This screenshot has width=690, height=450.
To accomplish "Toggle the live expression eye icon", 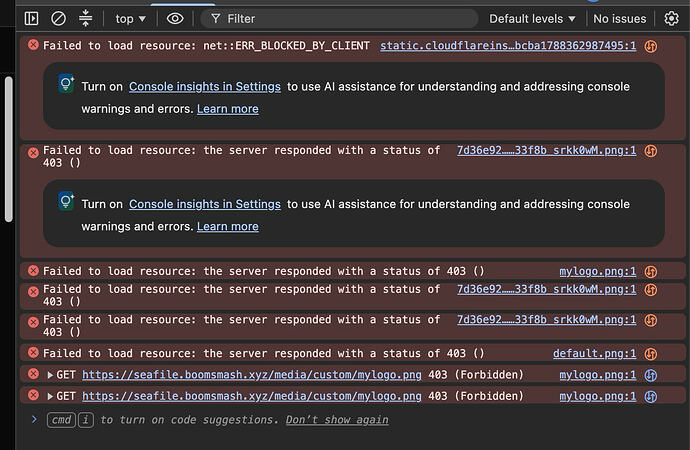I will click(x=175, y=18).
